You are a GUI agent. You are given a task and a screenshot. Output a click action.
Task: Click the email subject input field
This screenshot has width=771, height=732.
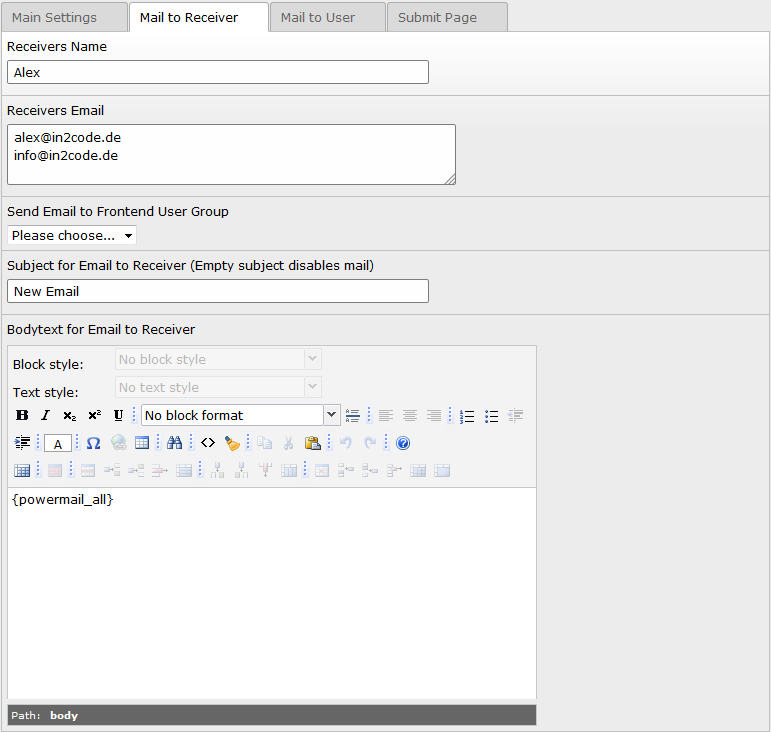click(218, 291)
